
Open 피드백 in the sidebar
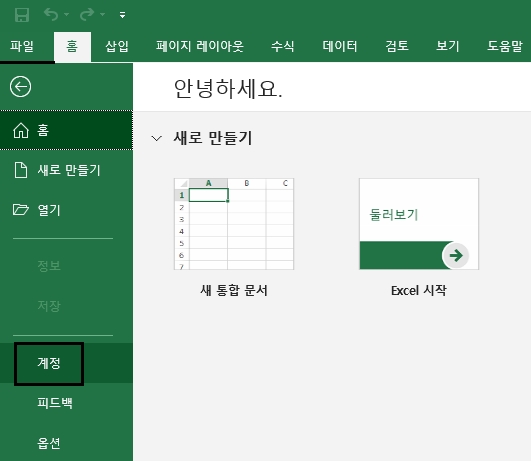pyautogui.click(x=66, y=403)
